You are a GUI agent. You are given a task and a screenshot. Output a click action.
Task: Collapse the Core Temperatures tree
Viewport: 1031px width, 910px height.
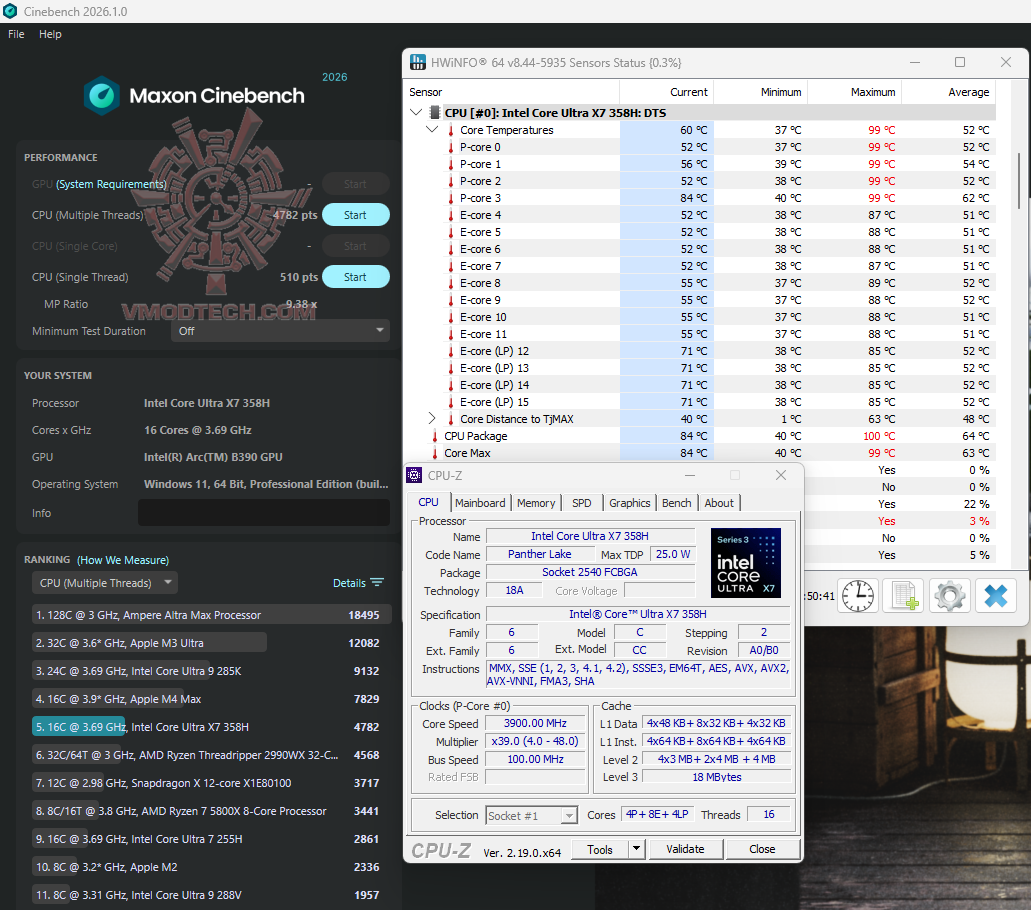pyautogui.click(x=431, y=130)
